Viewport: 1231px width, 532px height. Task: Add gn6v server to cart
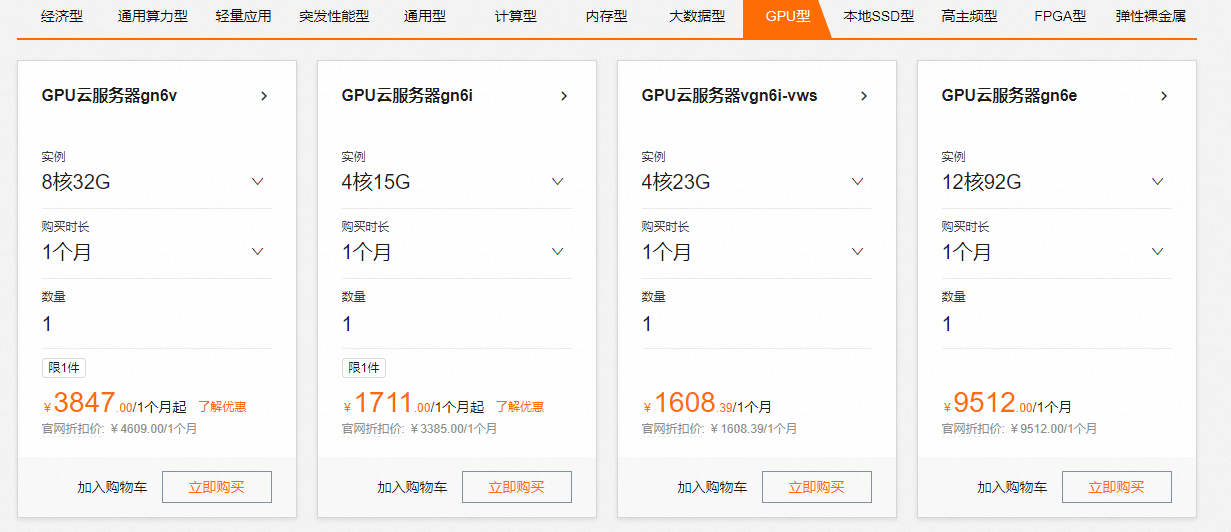click(x=112, y=488)
